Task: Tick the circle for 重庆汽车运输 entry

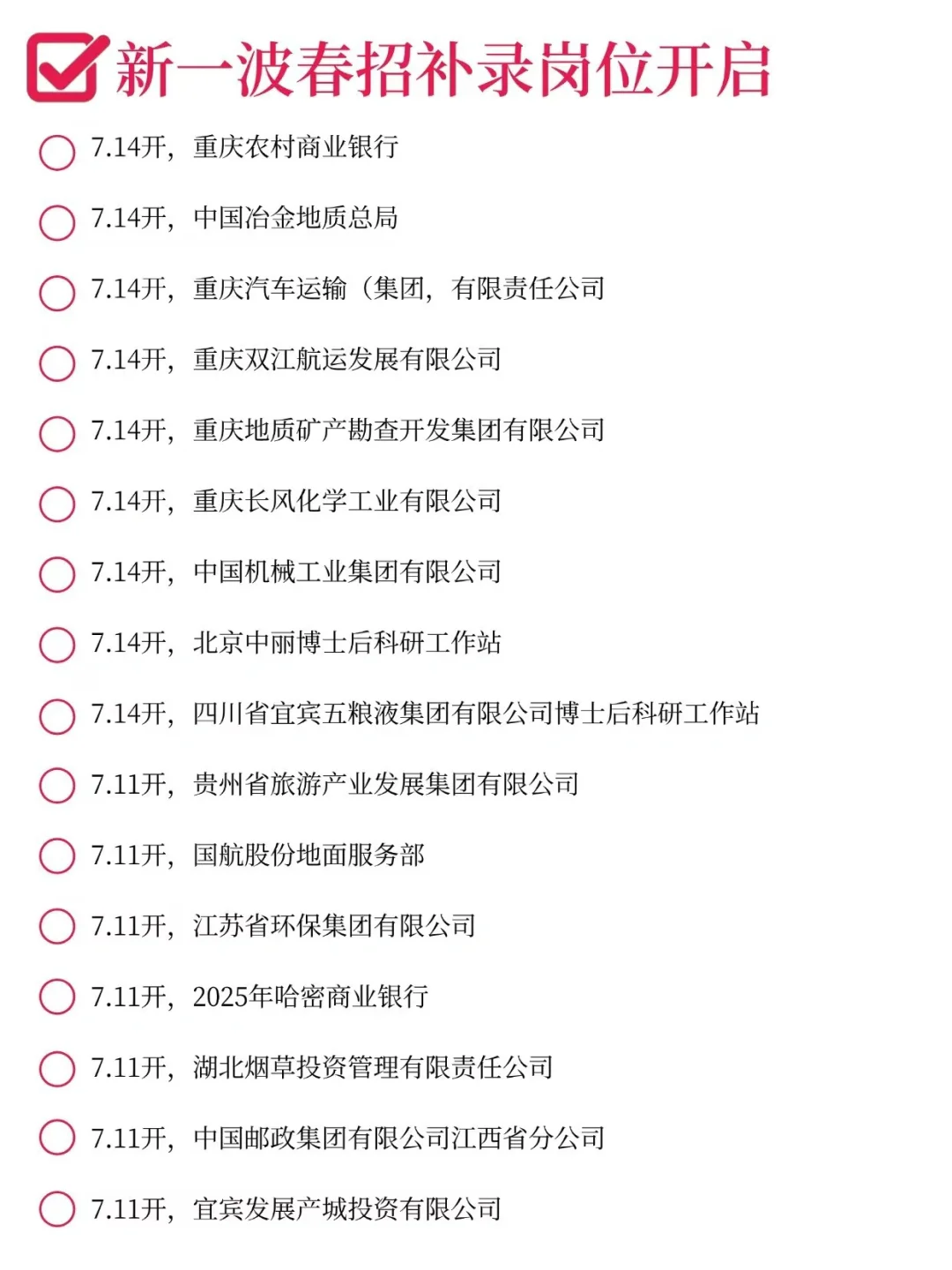Action: (x=57, y=293)
